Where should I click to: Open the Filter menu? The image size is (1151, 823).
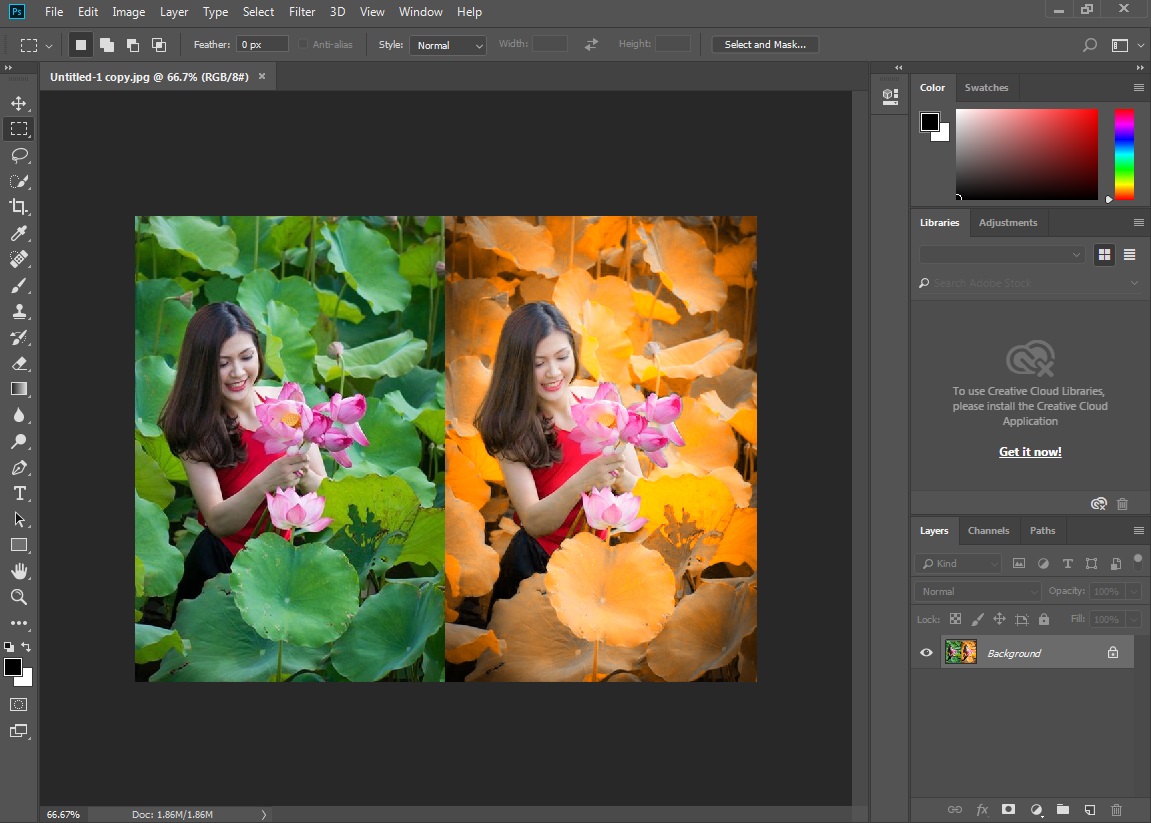(x=302, y=12)
